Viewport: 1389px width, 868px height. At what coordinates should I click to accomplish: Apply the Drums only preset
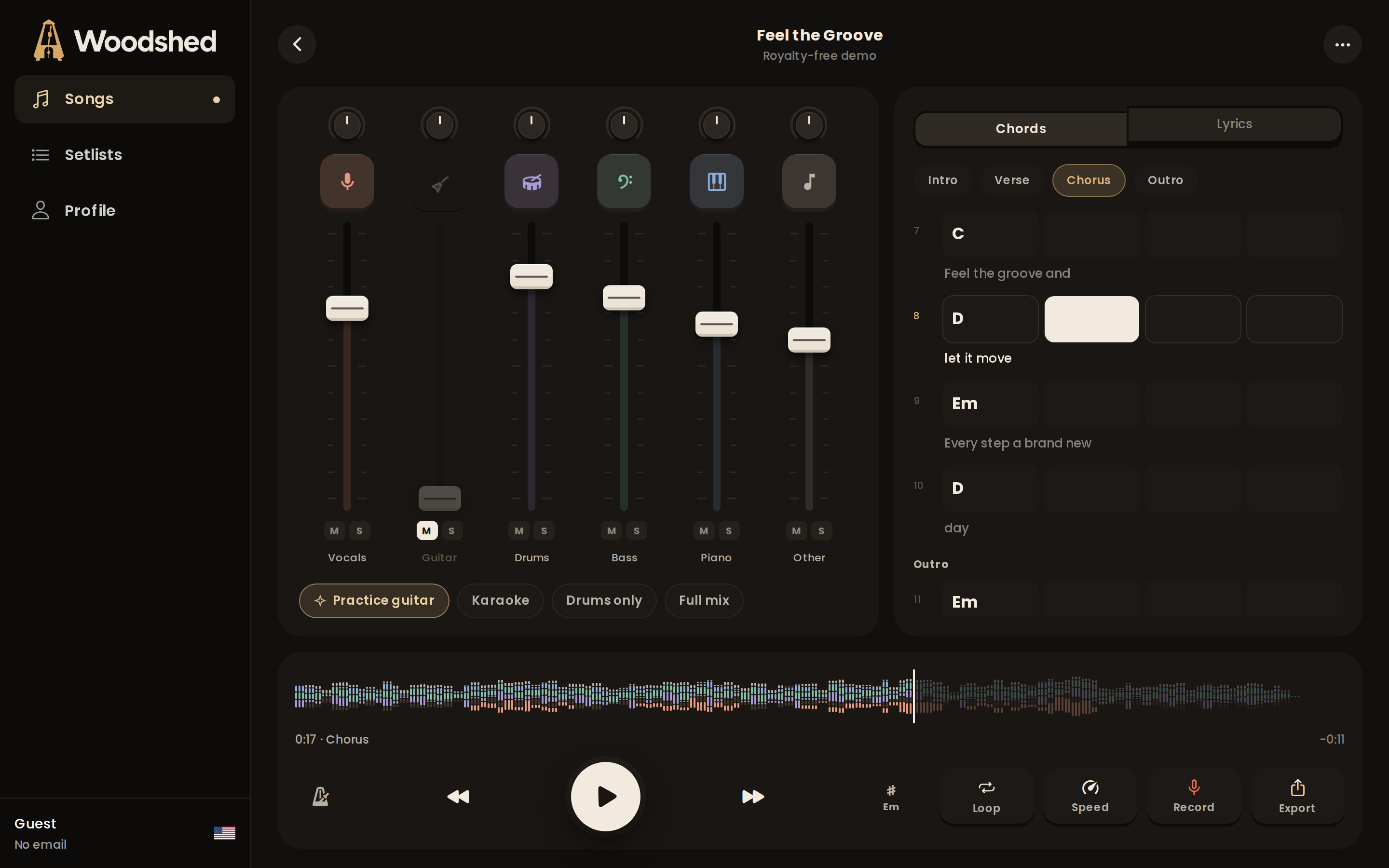tap(604, 600)
